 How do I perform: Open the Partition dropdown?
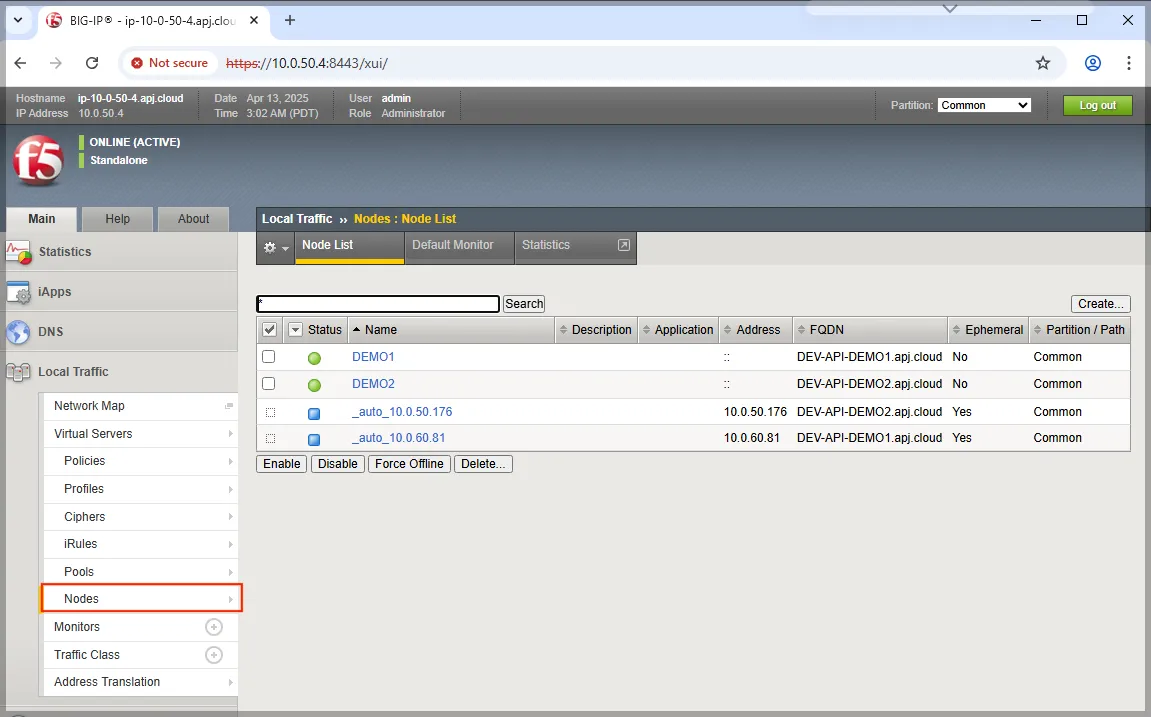[984, 105]
